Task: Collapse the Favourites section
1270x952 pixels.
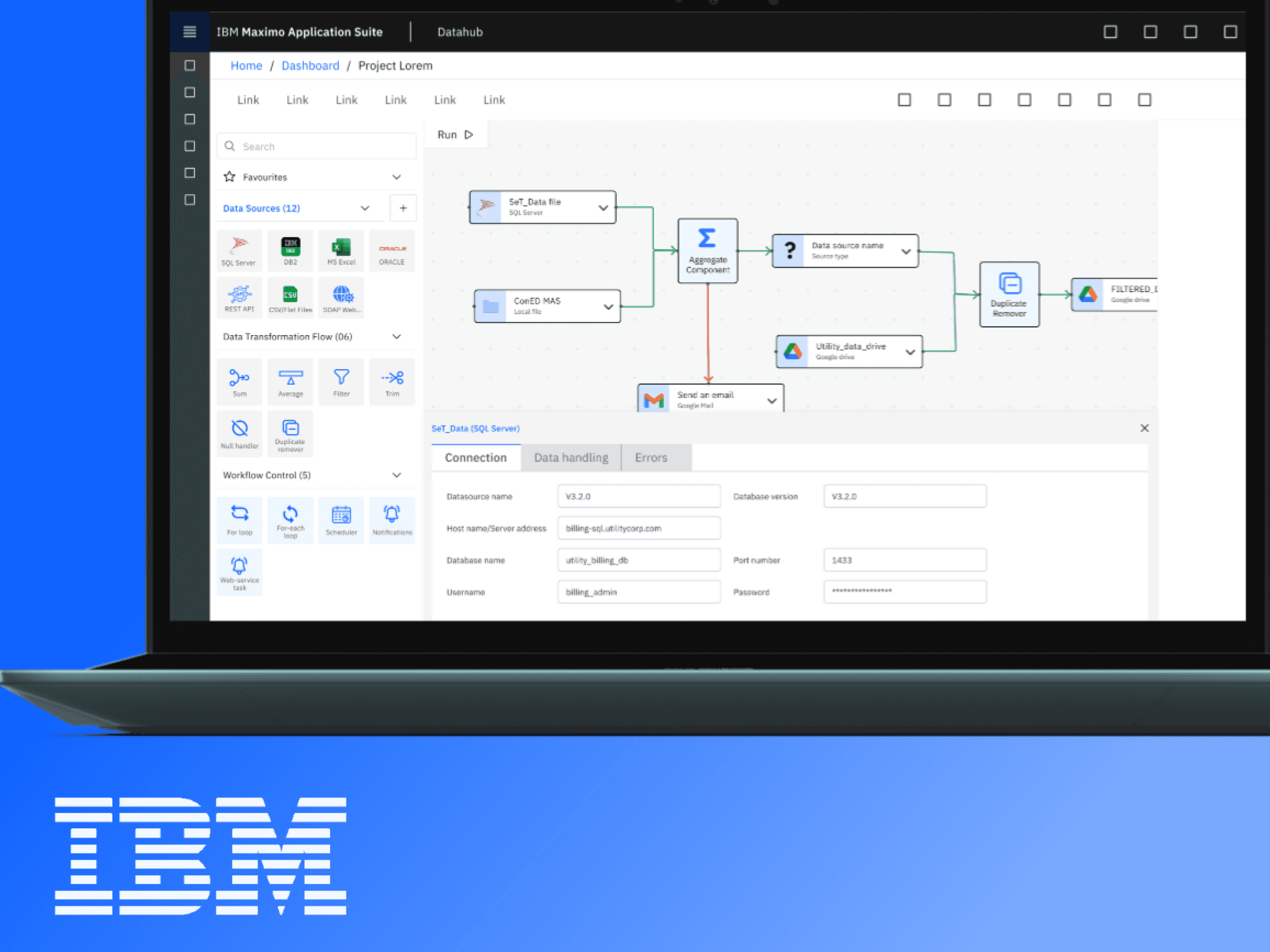Action: [396, 177]
